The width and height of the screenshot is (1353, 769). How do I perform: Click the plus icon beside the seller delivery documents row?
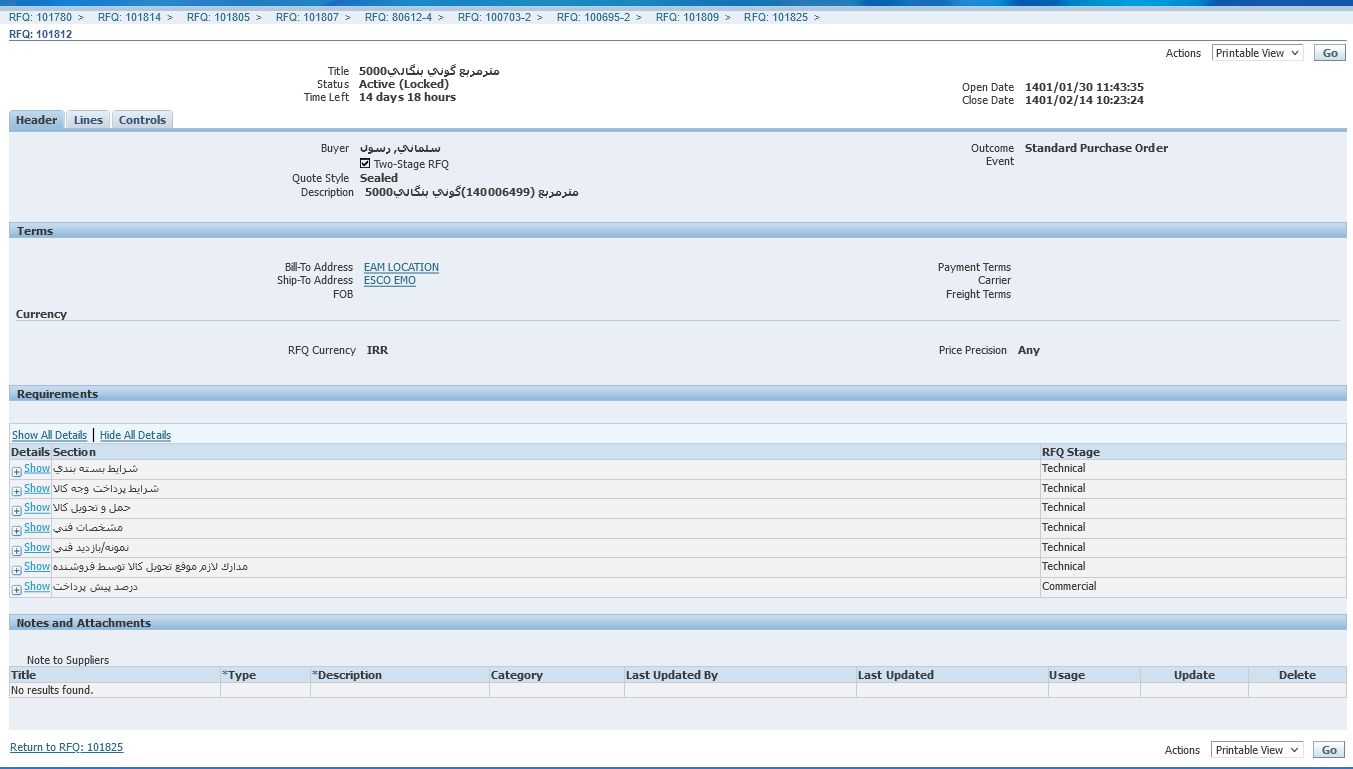point(16,570)
